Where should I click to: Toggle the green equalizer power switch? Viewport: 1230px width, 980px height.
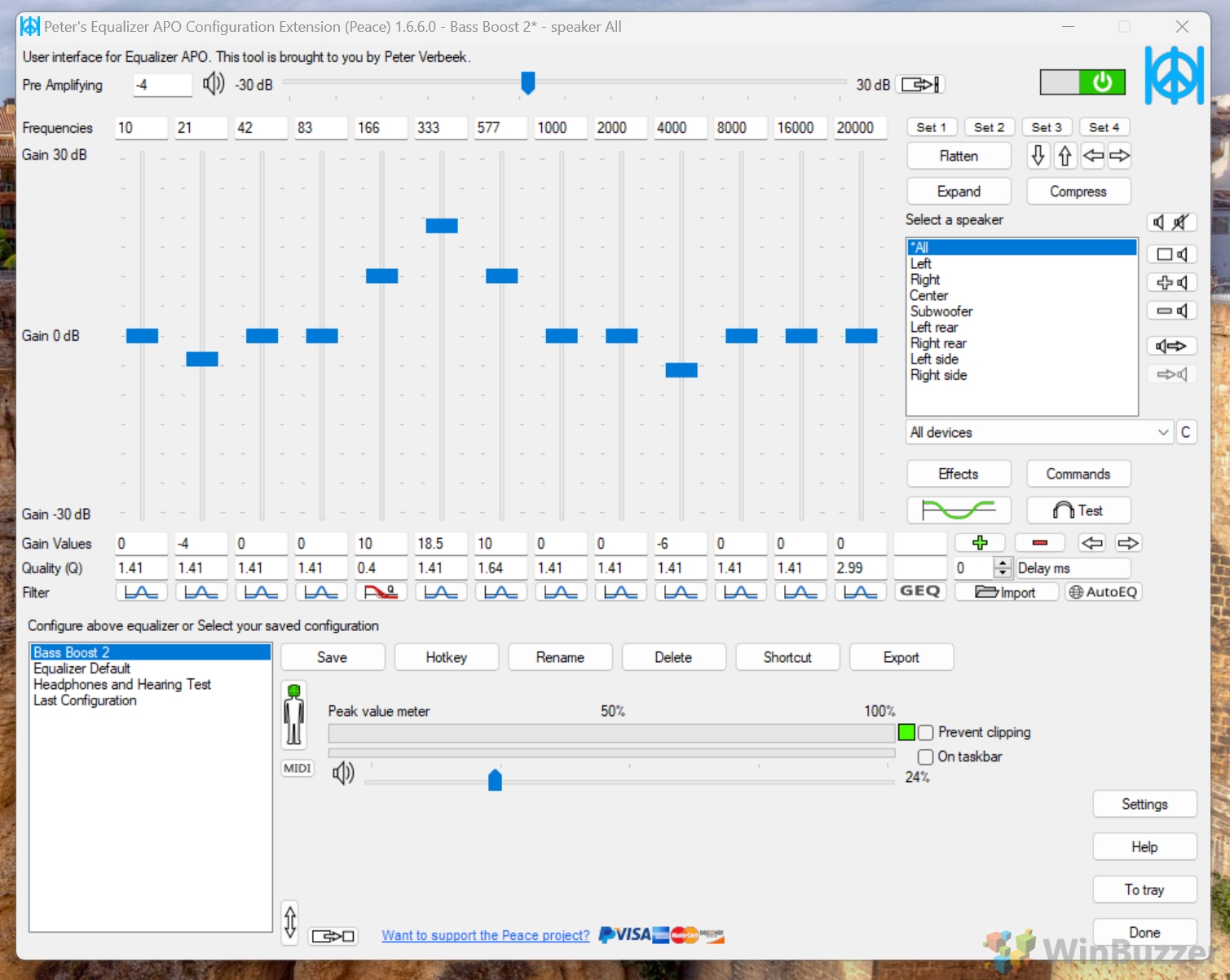pos(1082,82)
